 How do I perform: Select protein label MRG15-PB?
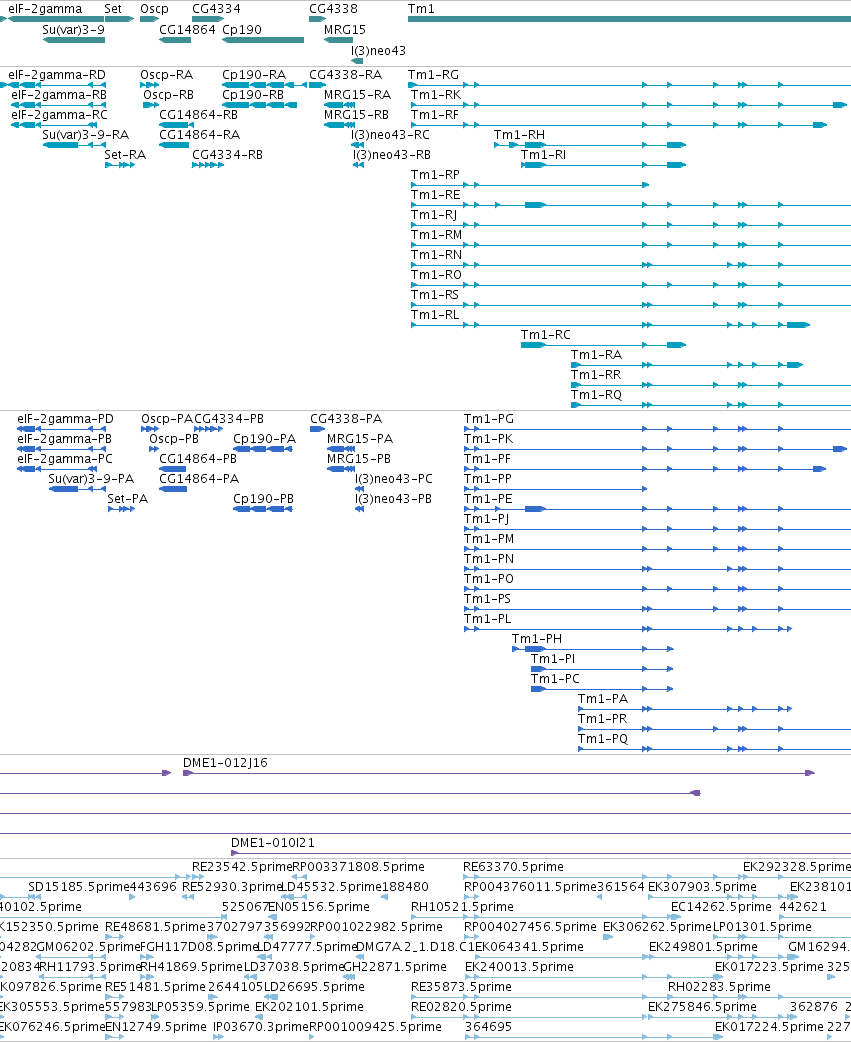[x=359, y=459]
